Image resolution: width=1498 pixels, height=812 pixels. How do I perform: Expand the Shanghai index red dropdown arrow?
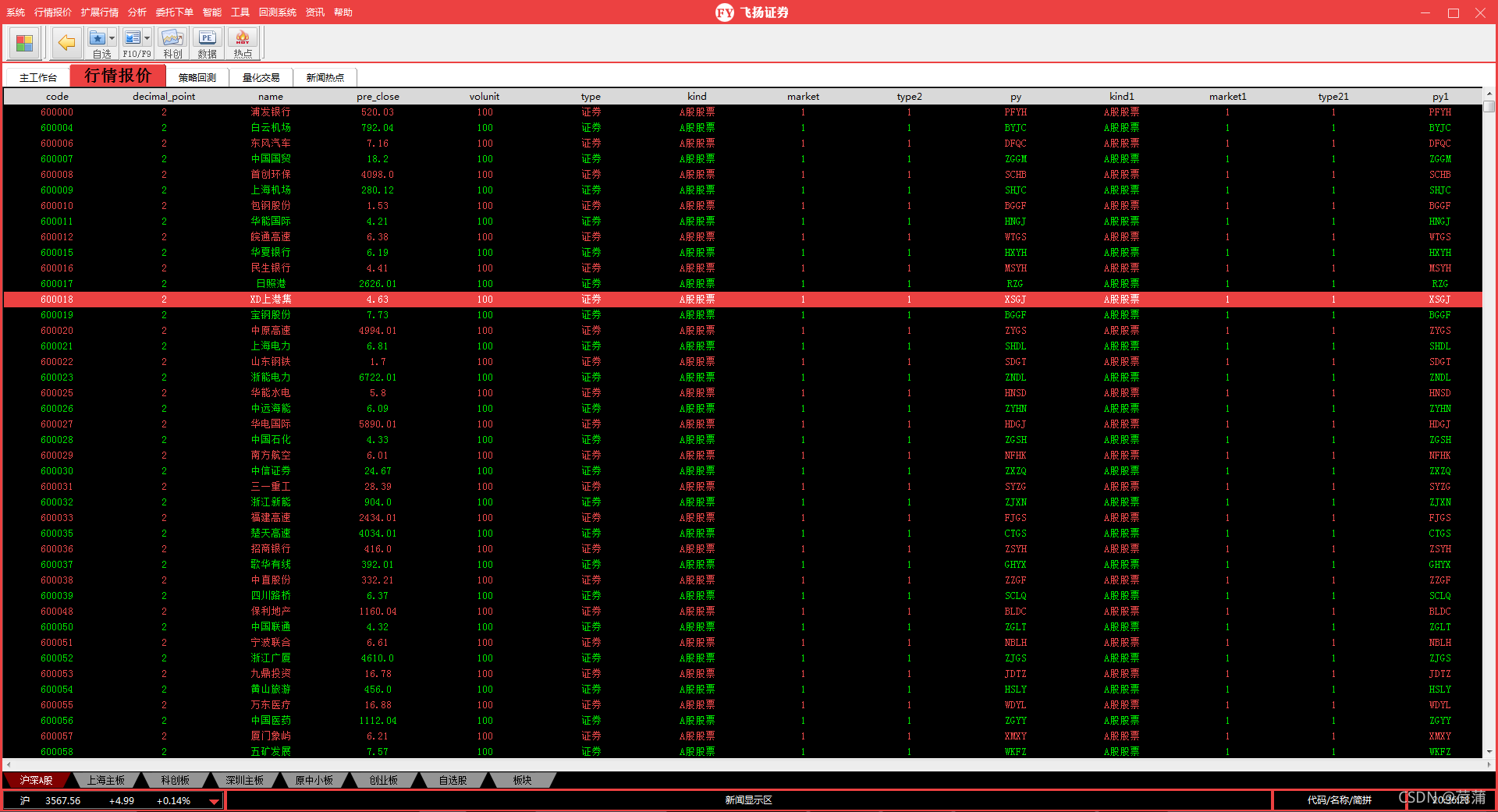(x=214, y=801)
